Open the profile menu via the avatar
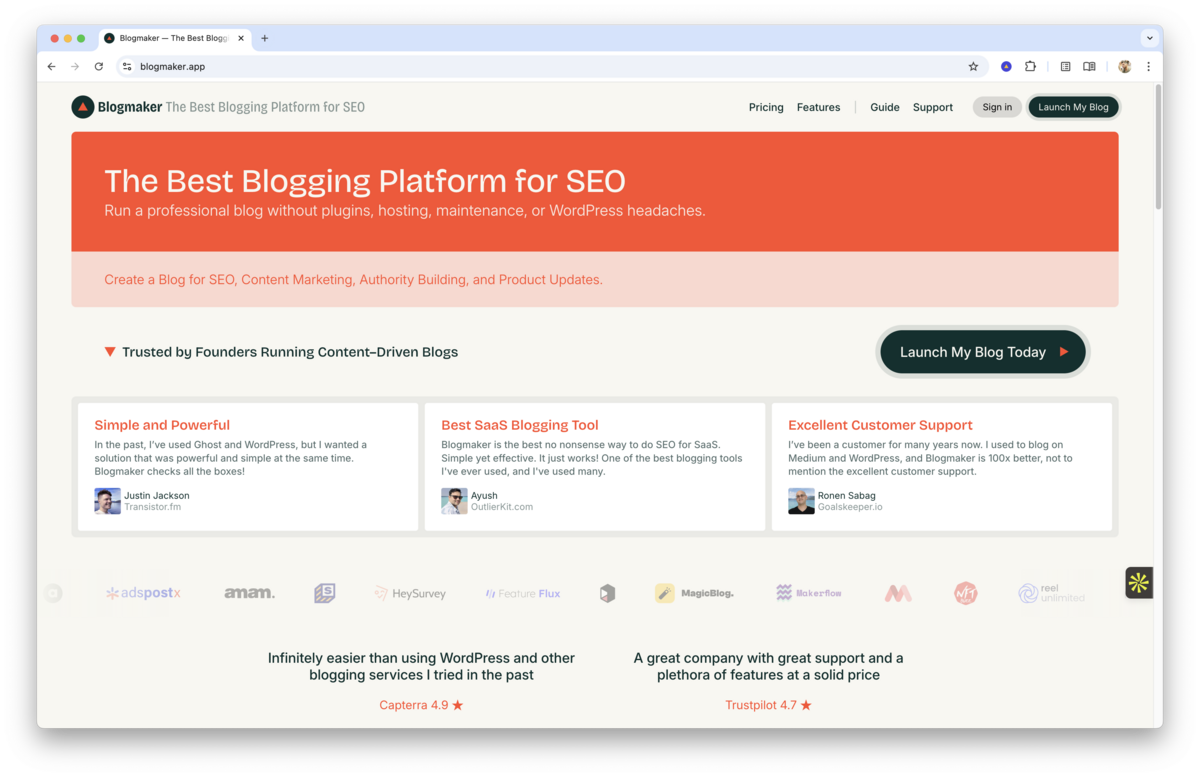 (x=1123, y=66)
